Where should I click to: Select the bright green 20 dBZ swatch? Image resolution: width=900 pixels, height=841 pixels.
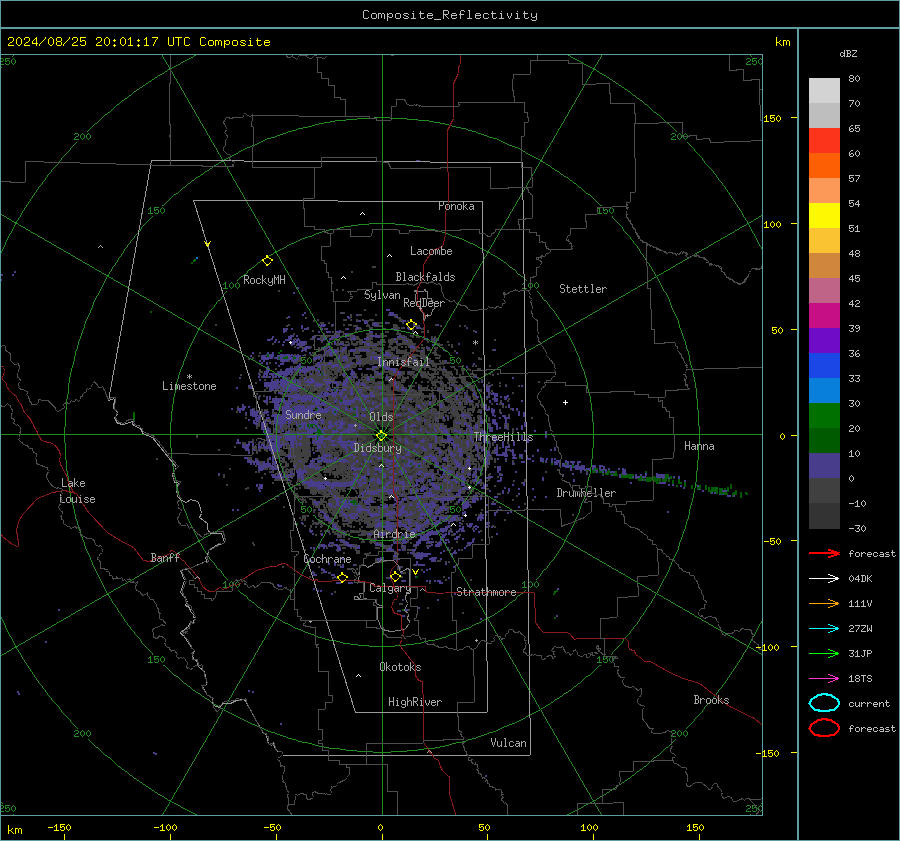[824, 416]
